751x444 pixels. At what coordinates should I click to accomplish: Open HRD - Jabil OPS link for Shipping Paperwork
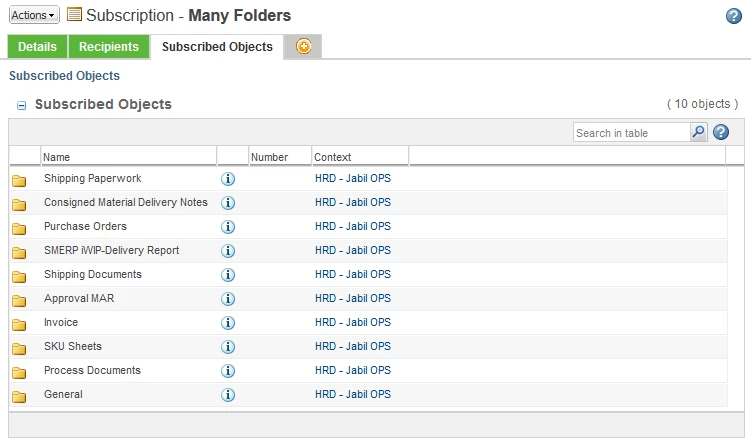353,178
